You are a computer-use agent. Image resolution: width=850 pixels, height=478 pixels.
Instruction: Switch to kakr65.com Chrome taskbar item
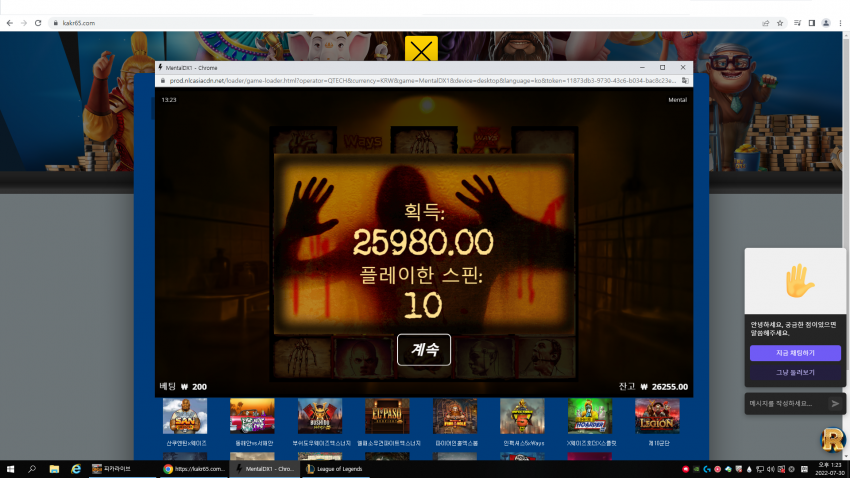point(194,469)
